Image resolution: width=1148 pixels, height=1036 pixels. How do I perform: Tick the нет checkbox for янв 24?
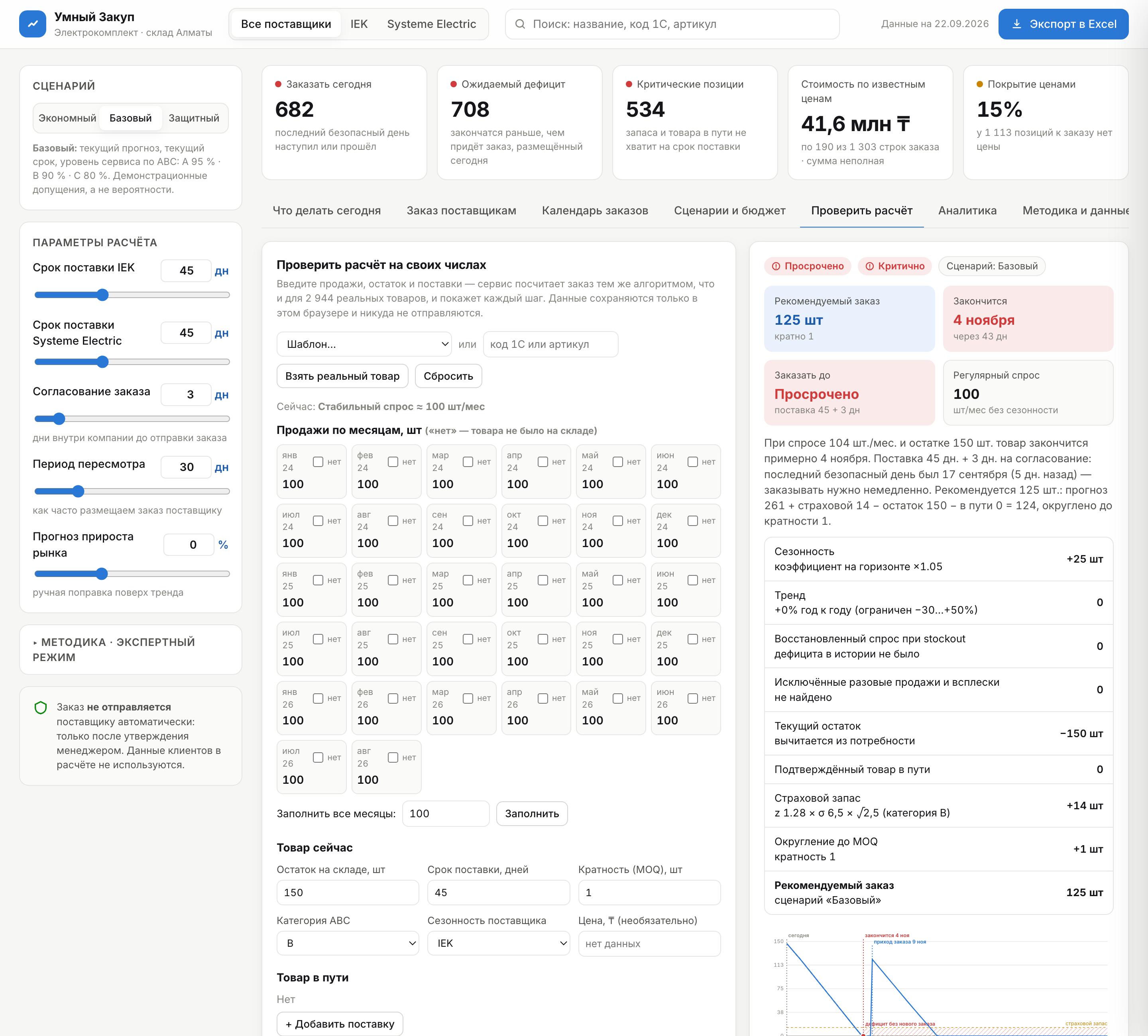point(318,462)
